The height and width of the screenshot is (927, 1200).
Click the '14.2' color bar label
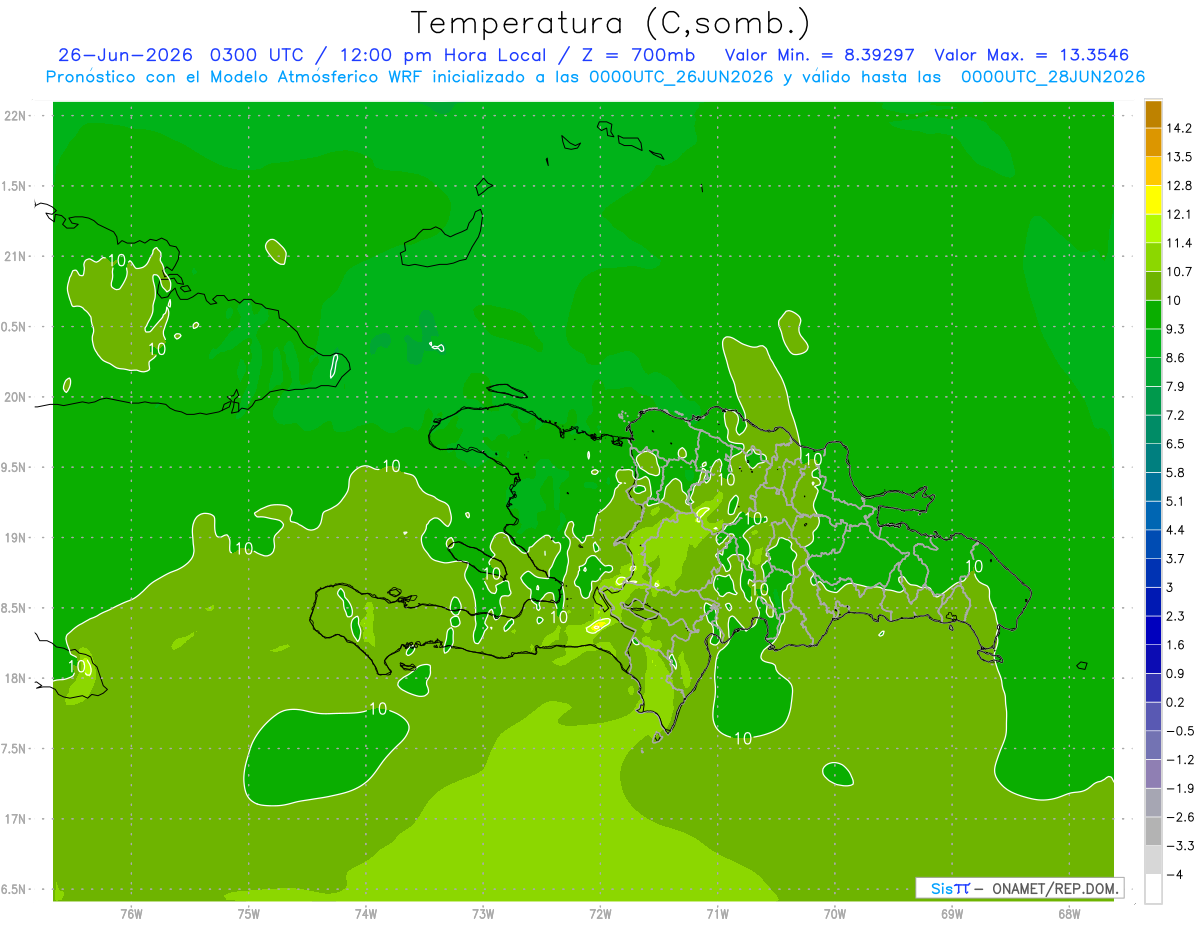1179,128
